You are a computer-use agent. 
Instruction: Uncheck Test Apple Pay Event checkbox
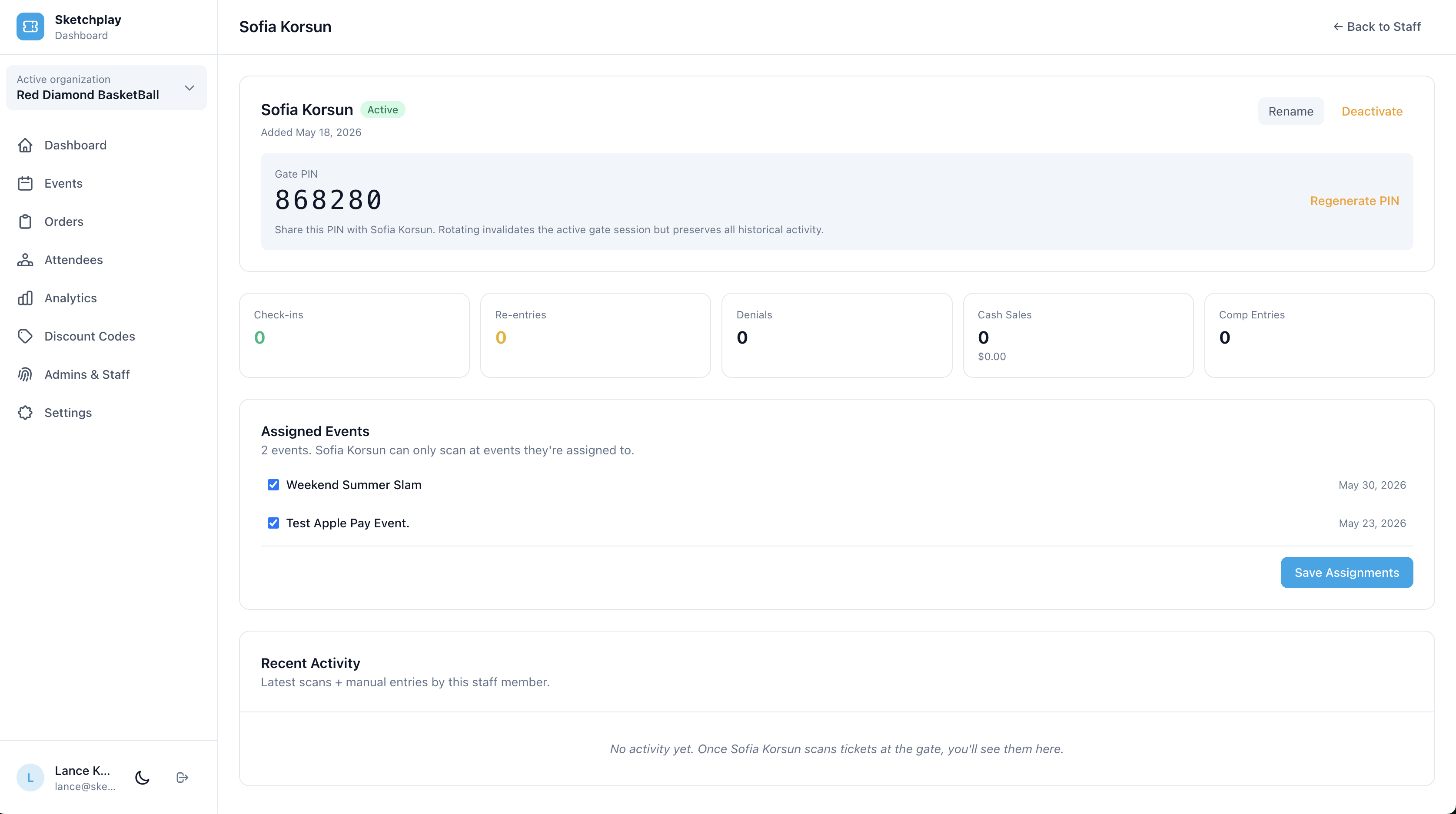273,523
